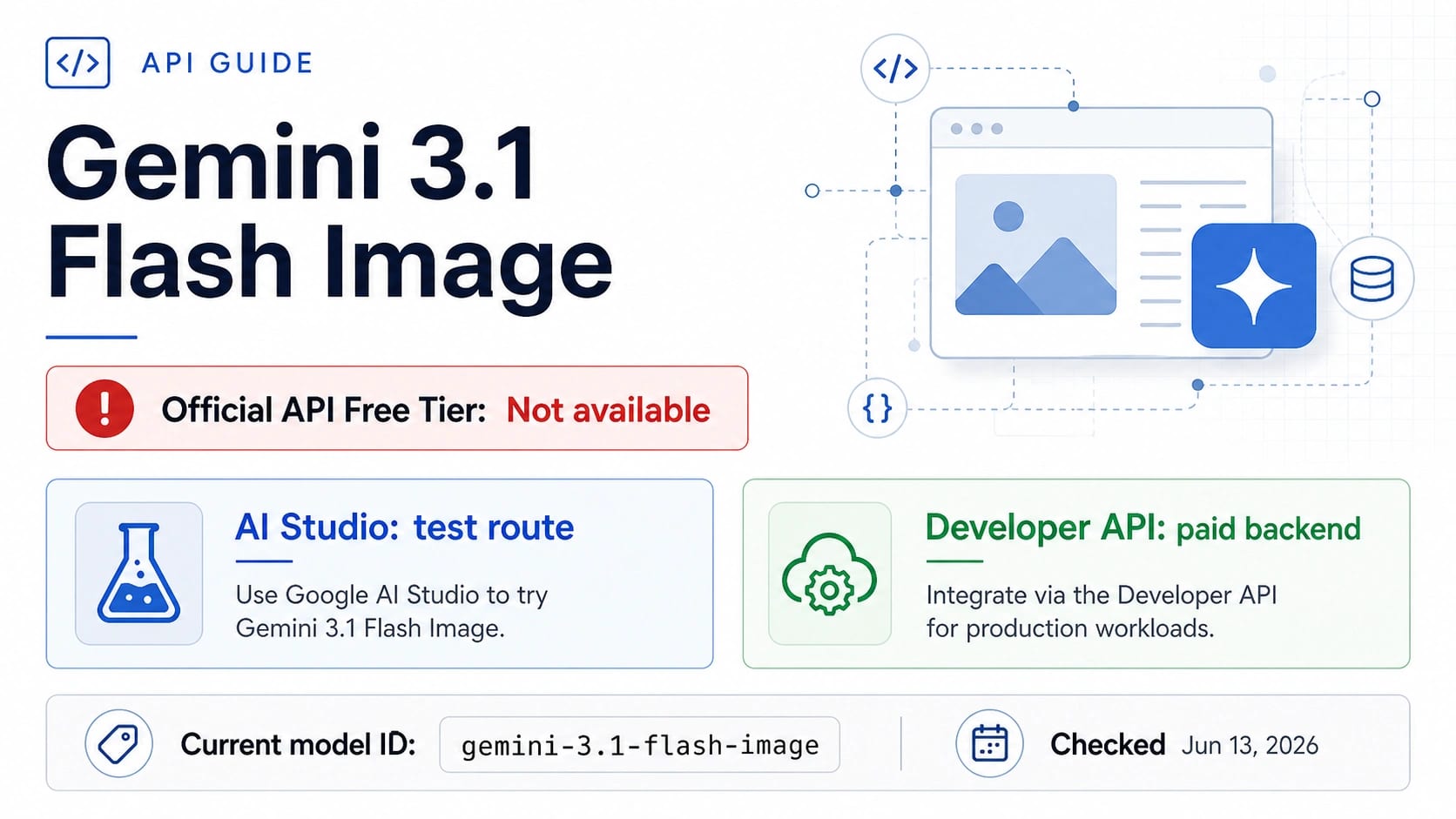Click the red 'Not available' text
1456x819 pixels.
tap(609, 410)
